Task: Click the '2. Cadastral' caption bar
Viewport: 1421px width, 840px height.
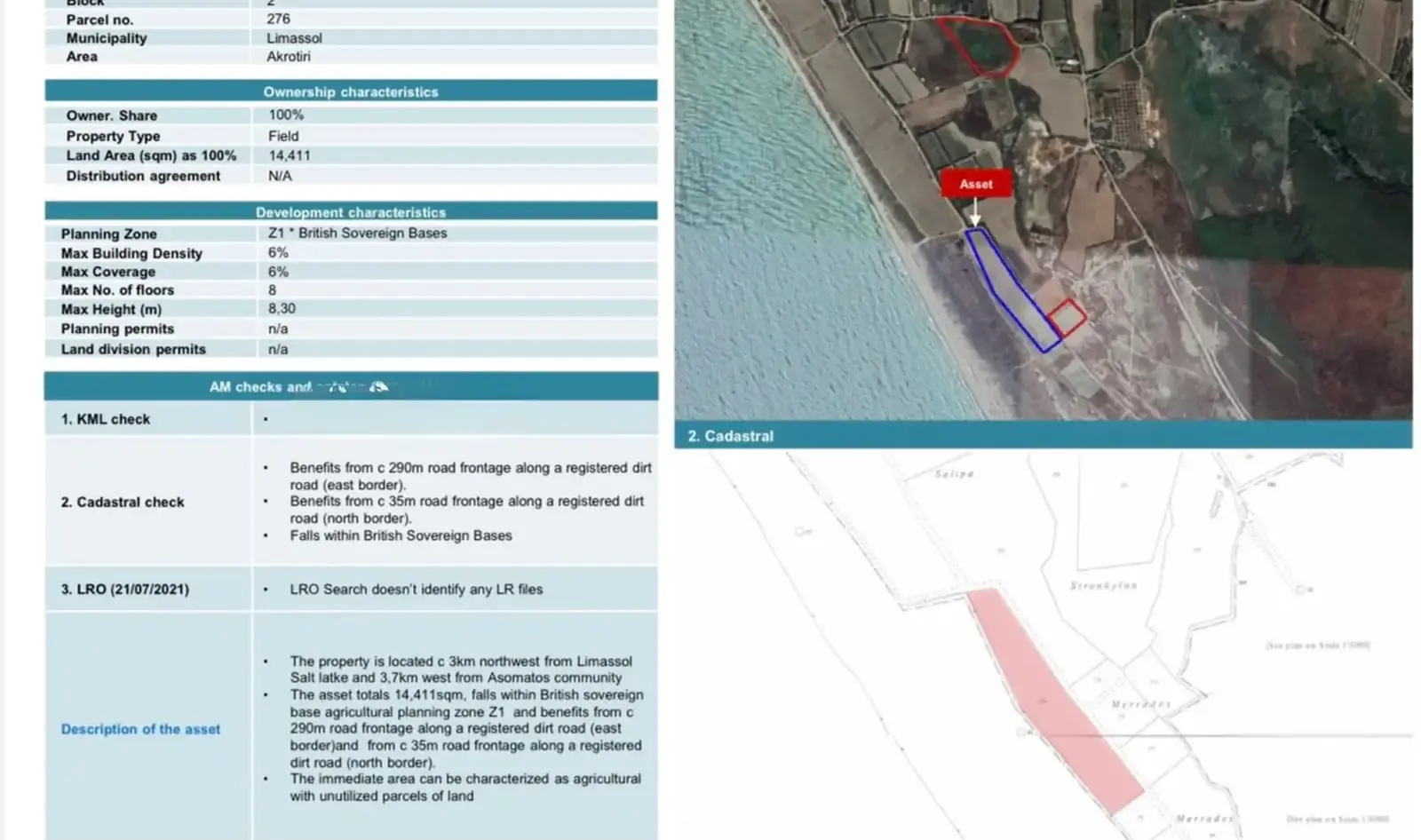Action: coord(1043,435)
